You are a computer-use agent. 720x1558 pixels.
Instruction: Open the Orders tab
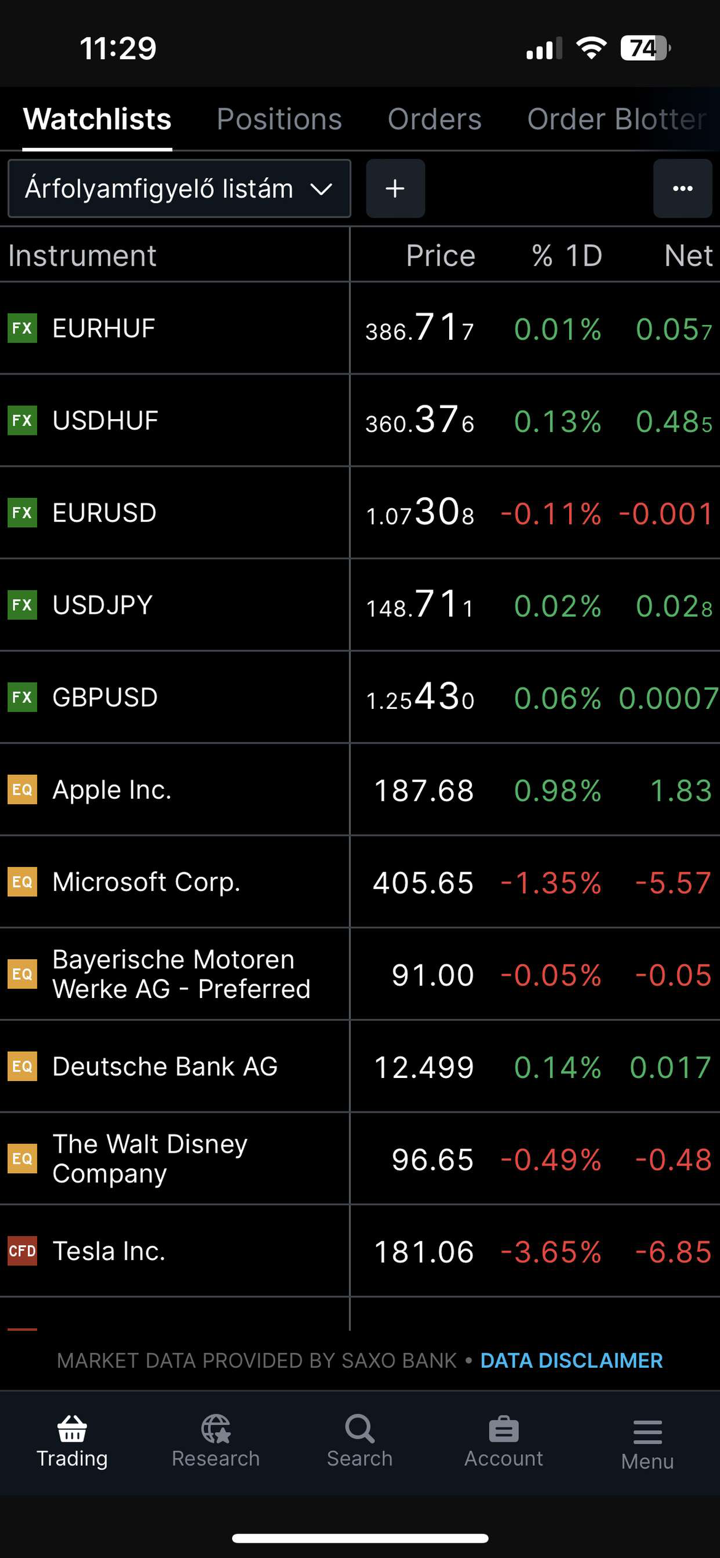pyautogui.click(x=434, y=119)
